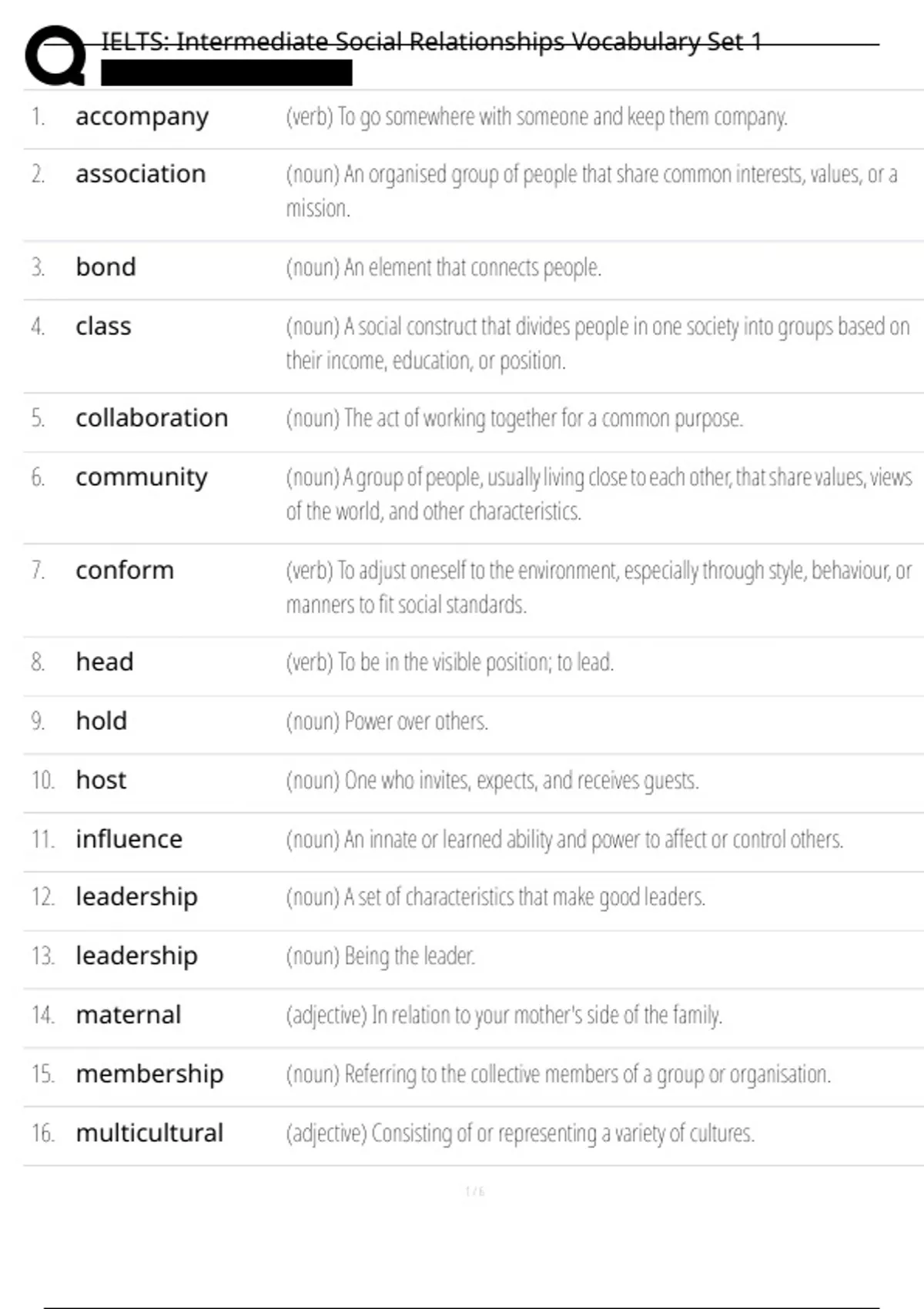Click the term 'collaboration'
The height and width of the screenshot is (1309, 924).
[x=152, y=417]
